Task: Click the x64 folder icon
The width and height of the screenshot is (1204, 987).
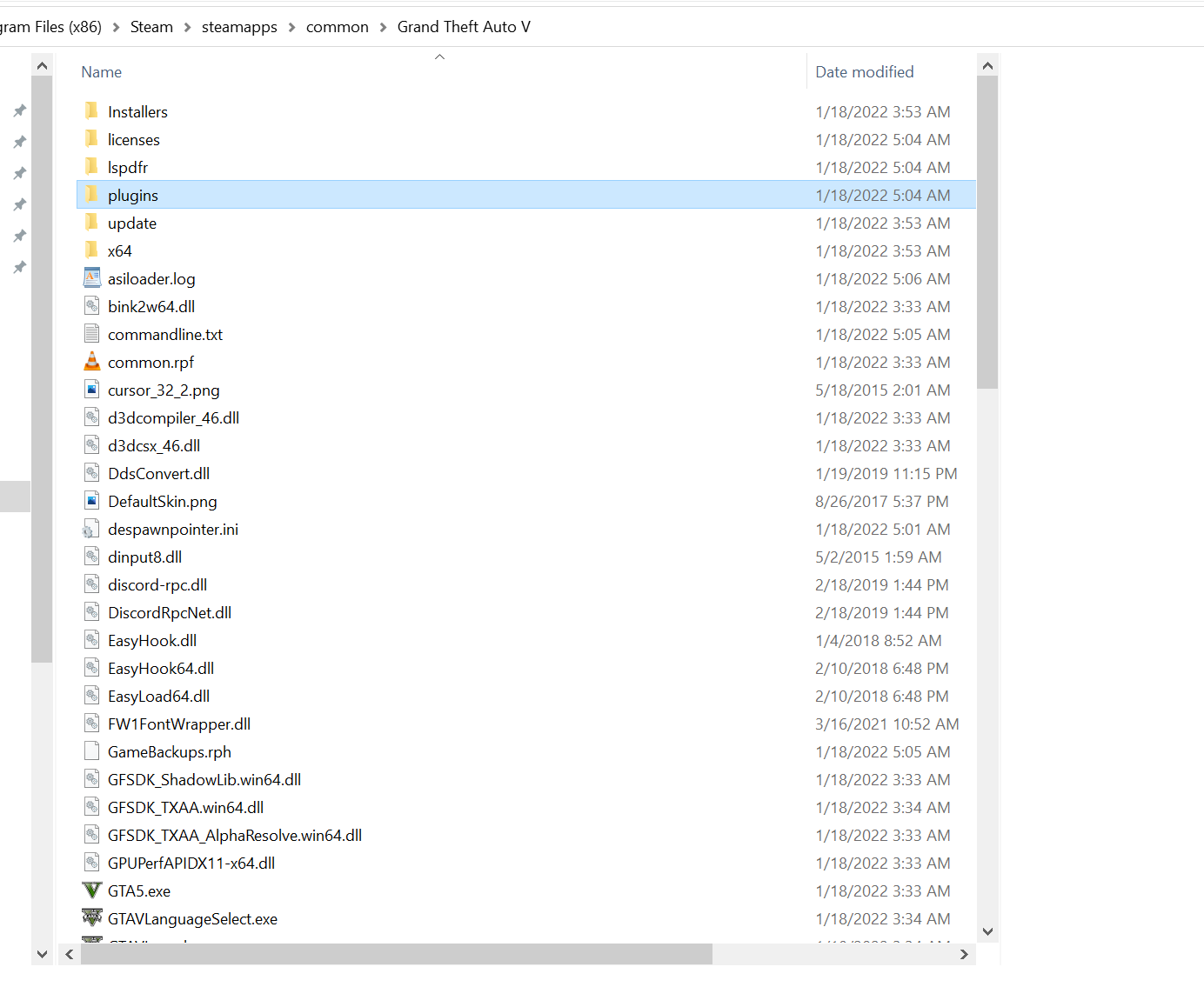Action: 91,250
